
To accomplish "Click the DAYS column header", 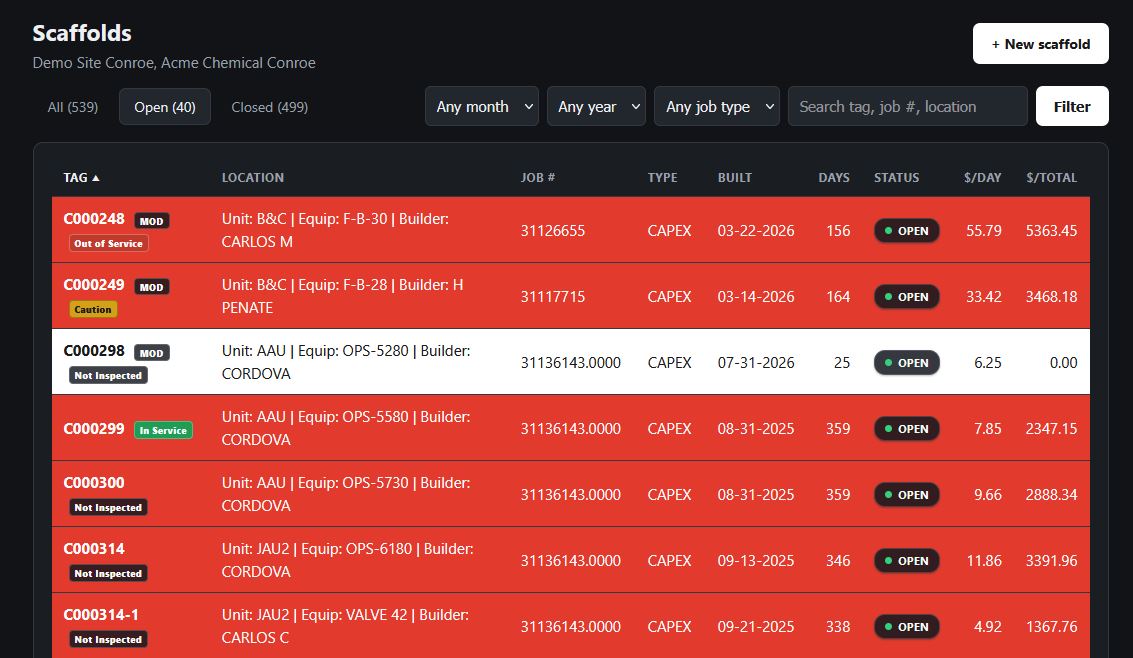I will pyautogui.click(x=834, y=178).
